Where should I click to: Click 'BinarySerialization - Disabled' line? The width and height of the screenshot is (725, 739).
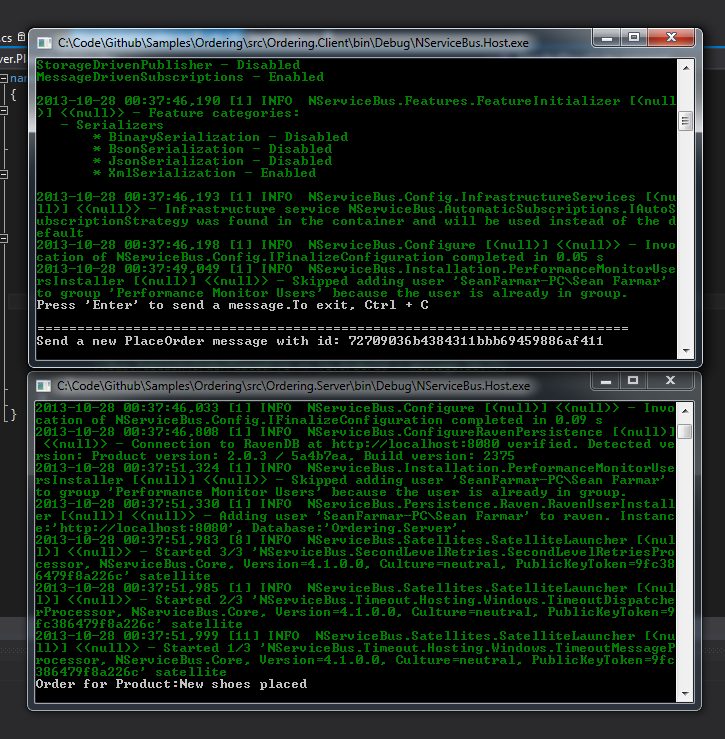pos(221,137)
